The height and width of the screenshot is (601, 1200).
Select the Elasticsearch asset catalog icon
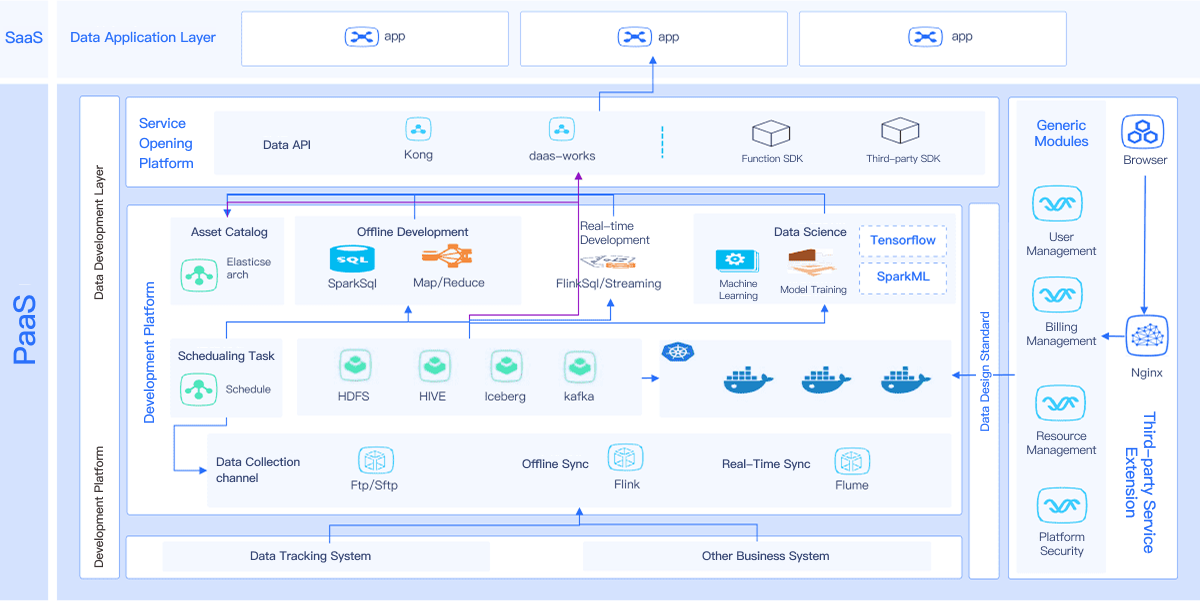[x=198, y=274]
